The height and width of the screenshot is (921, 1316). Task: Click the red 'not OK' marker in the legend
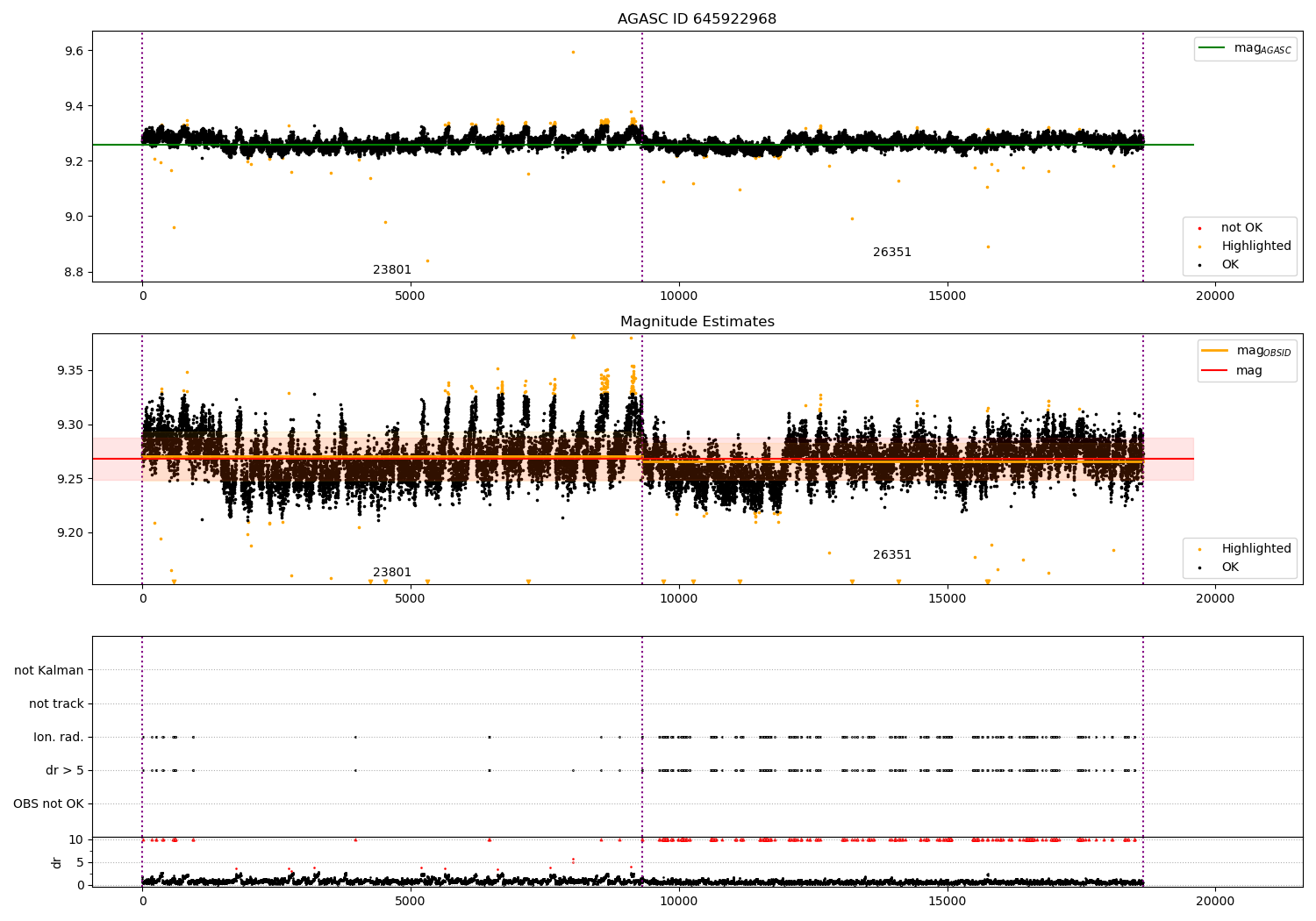[1200, 228]
